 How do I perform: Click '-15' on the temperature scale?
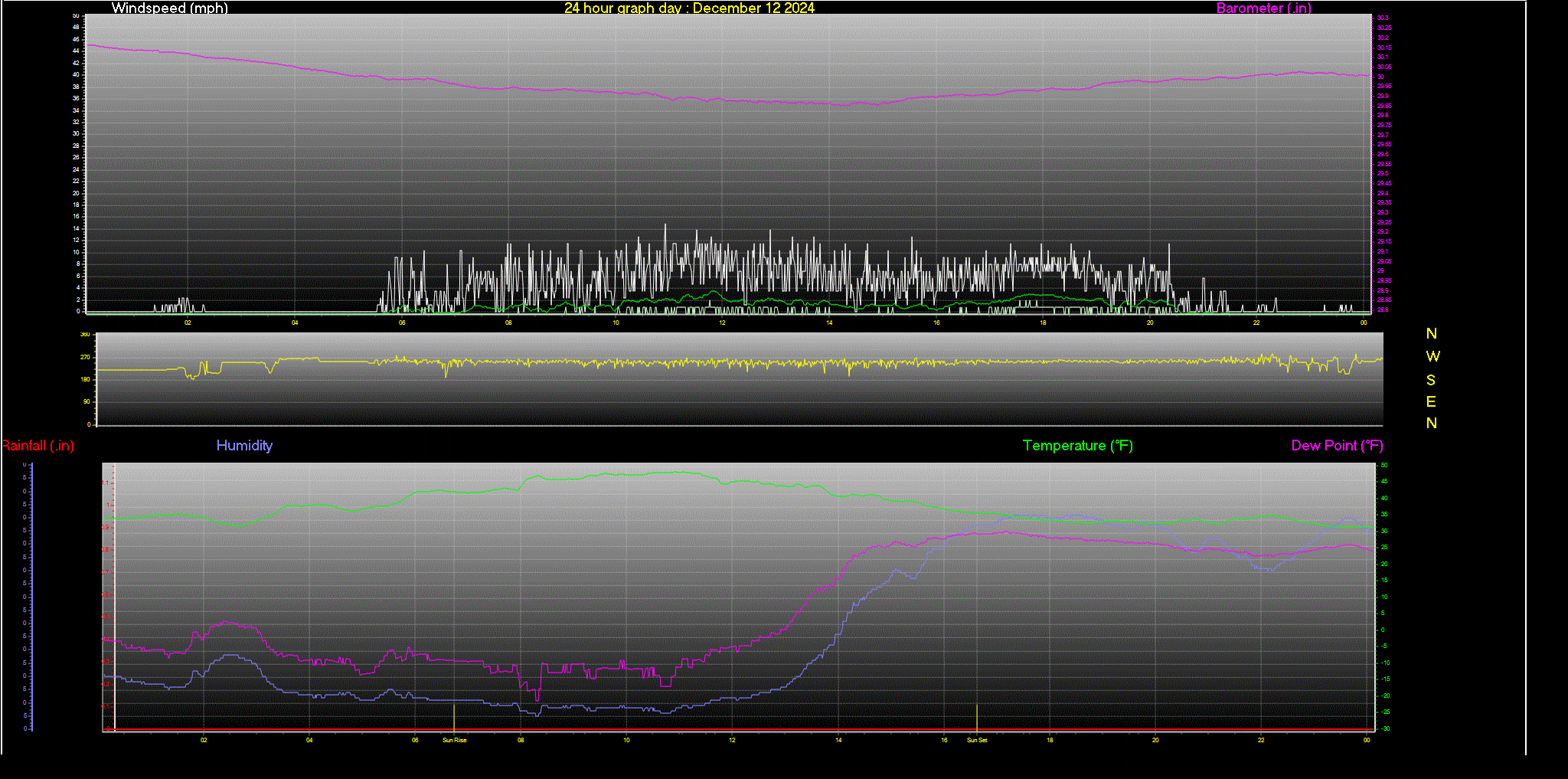pos(1385,679)
